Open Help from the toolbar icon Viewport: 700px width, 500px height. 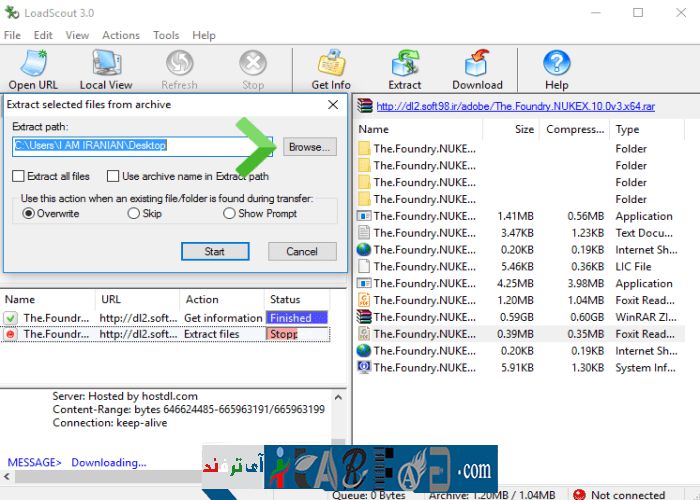(556, 65)
